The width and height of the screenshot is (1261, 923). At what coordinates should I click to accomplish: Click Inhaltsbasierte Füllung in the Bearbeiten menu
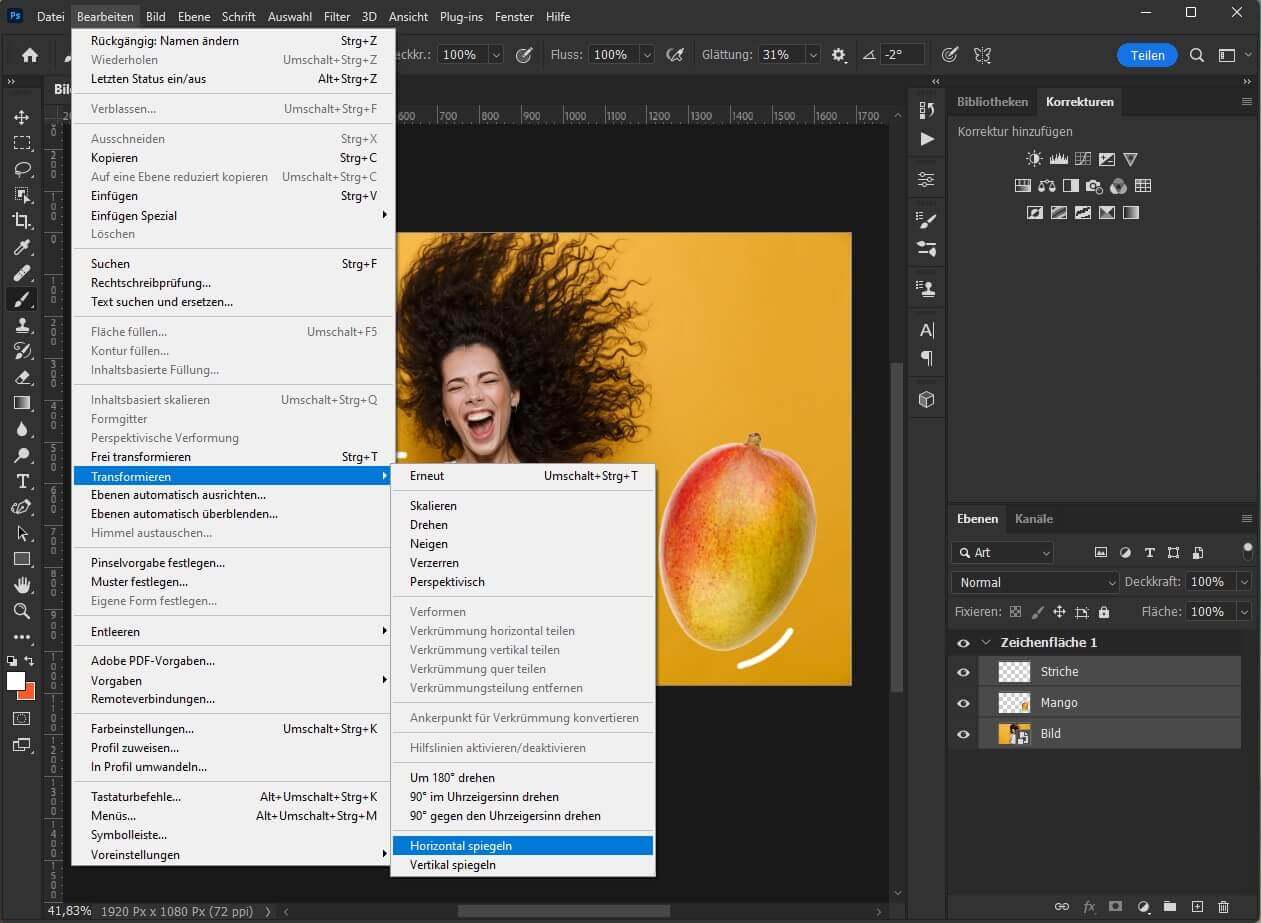152,369
